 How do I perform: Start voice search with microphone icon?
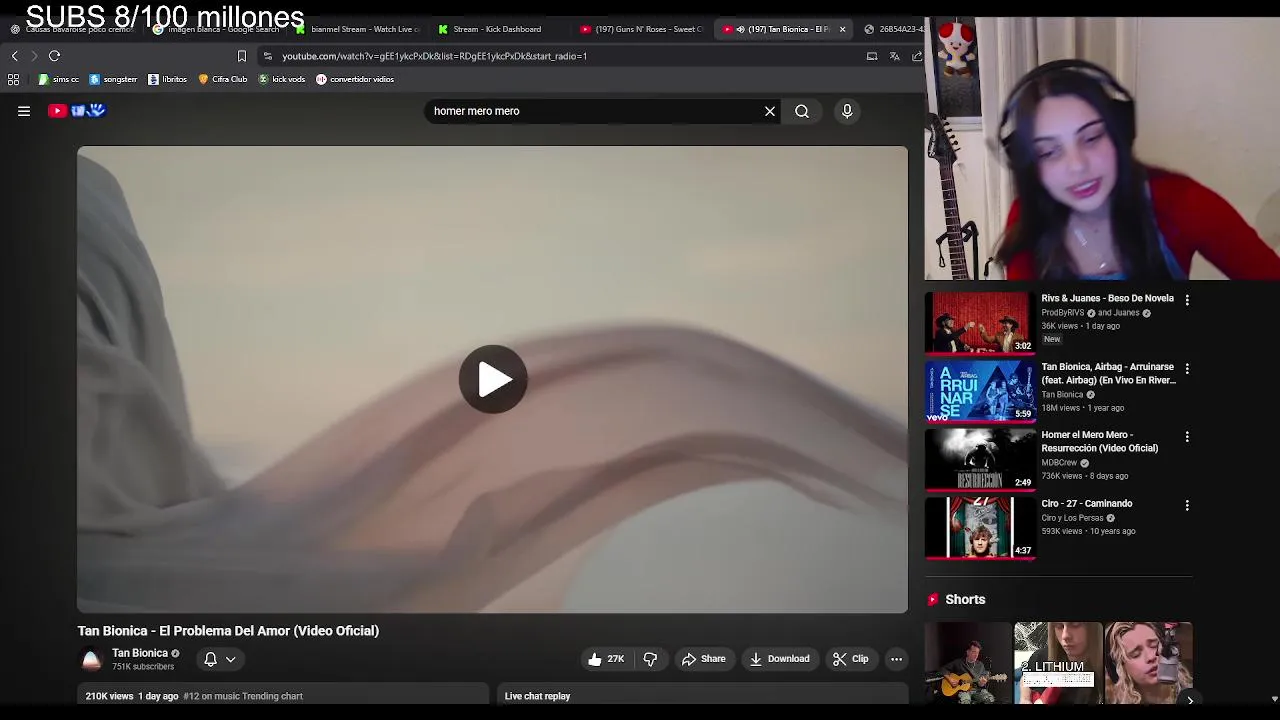pos(847,111)
